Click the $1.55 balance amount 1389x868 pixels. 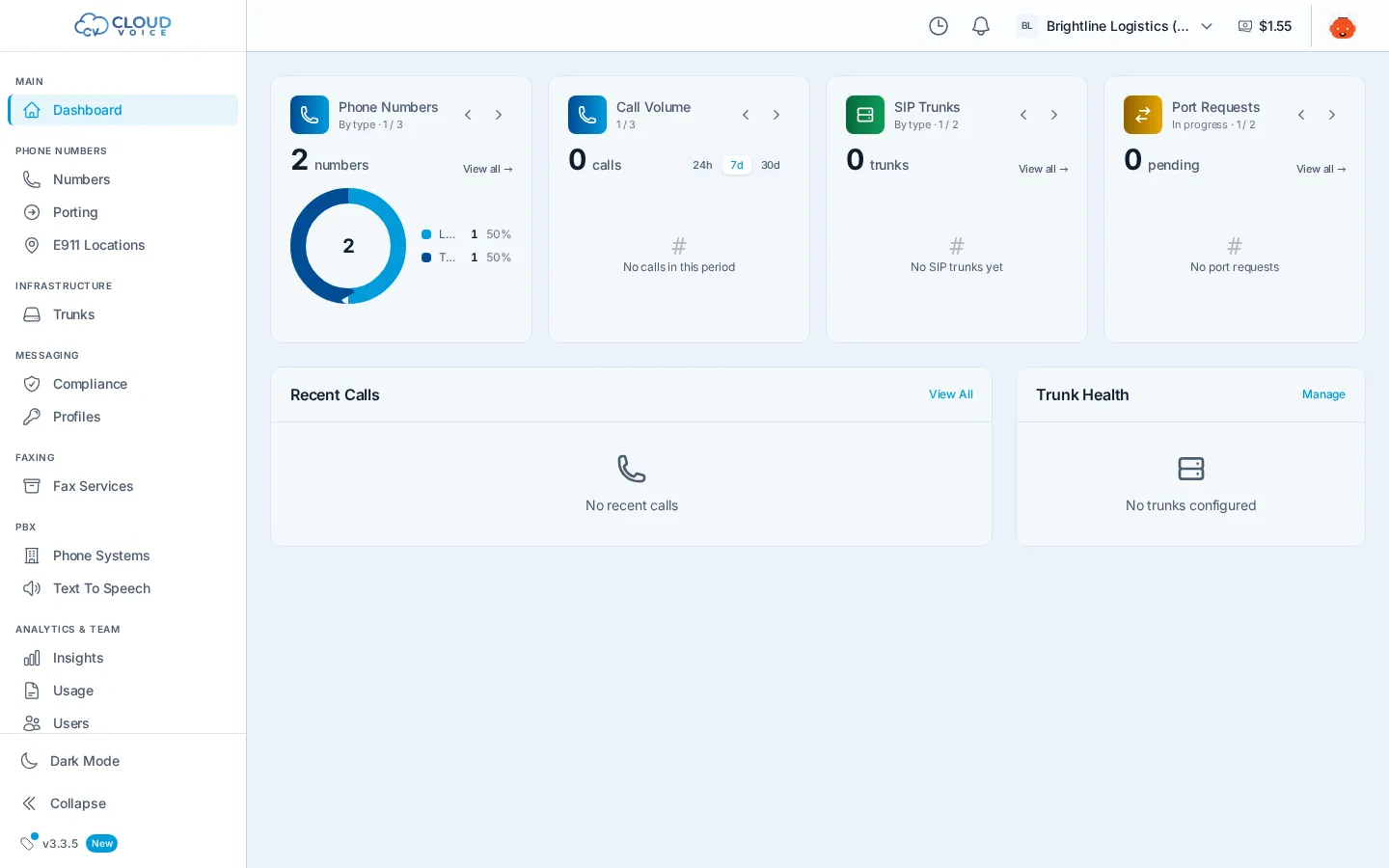pos(1275,26)
